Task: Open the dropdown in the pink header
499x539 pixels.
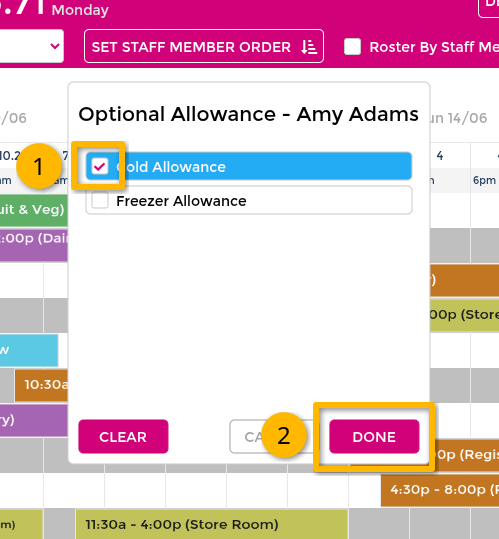Action: click(x=32, y=46)
